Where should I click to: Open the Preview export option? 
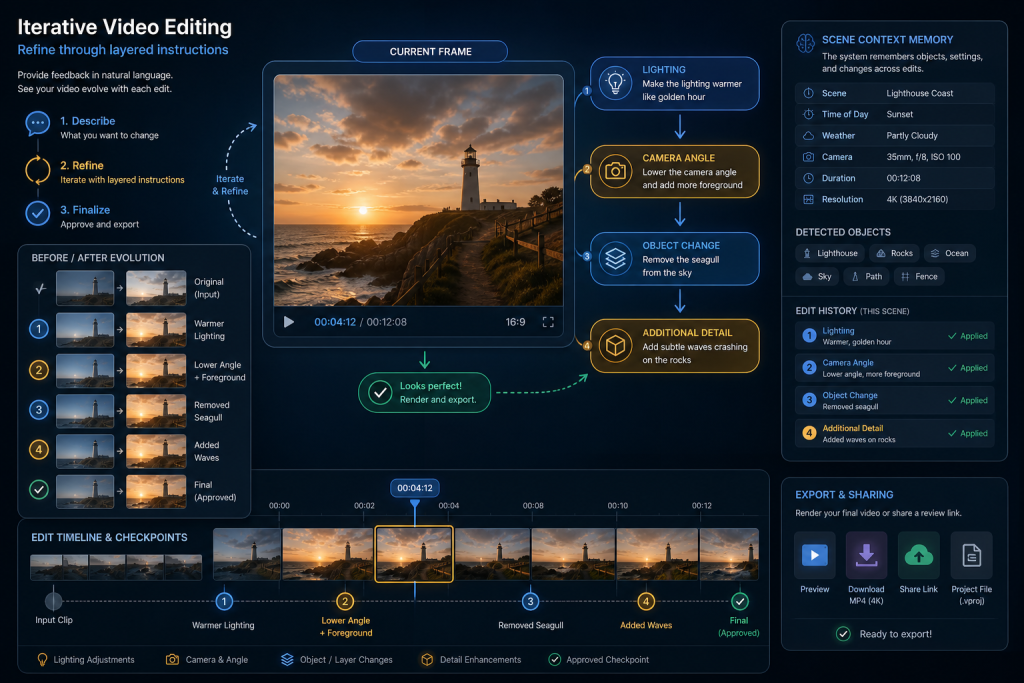814,556
